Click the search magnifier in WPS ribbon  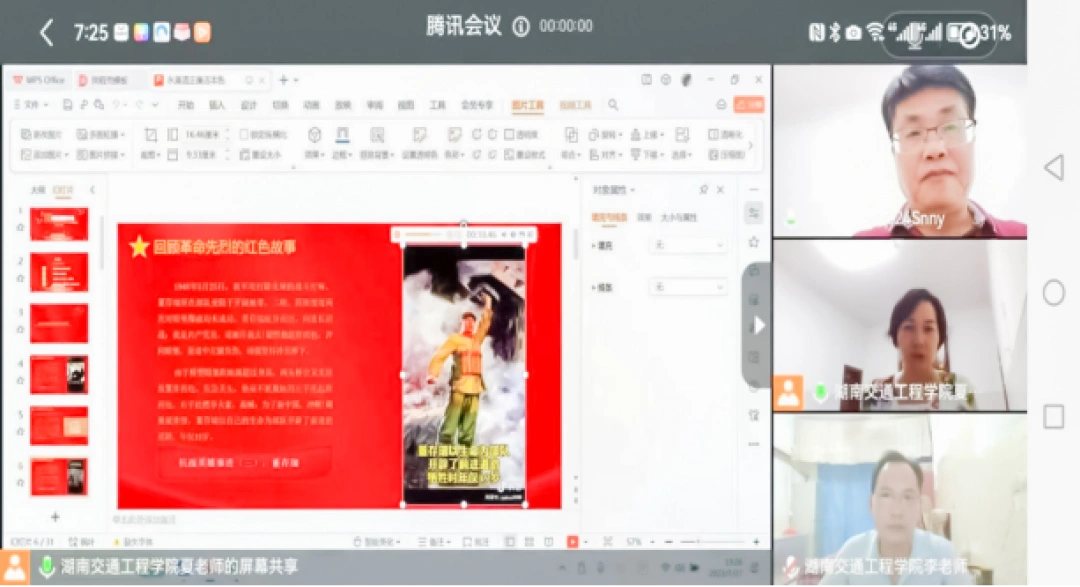point(613,105)
